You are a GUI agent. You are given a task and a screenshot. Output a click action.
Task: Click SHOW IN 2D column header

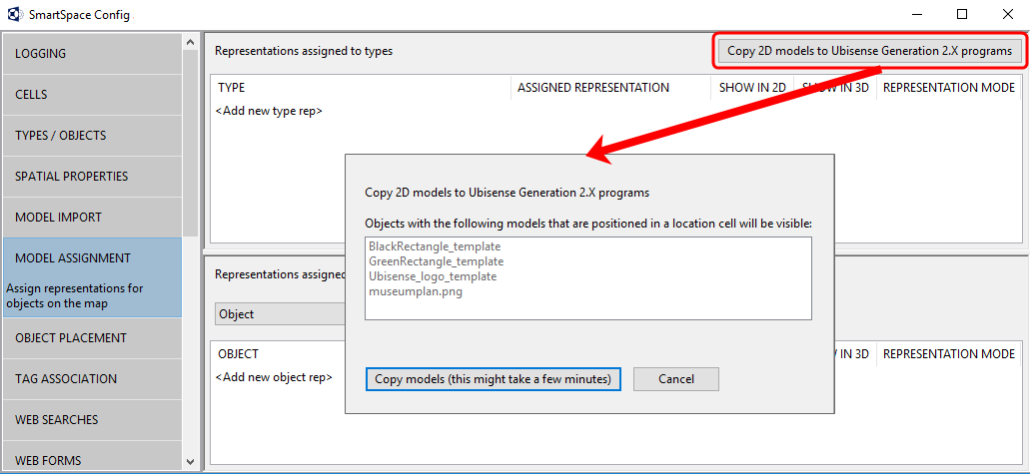pyautogui.click(x=752, y=87)
